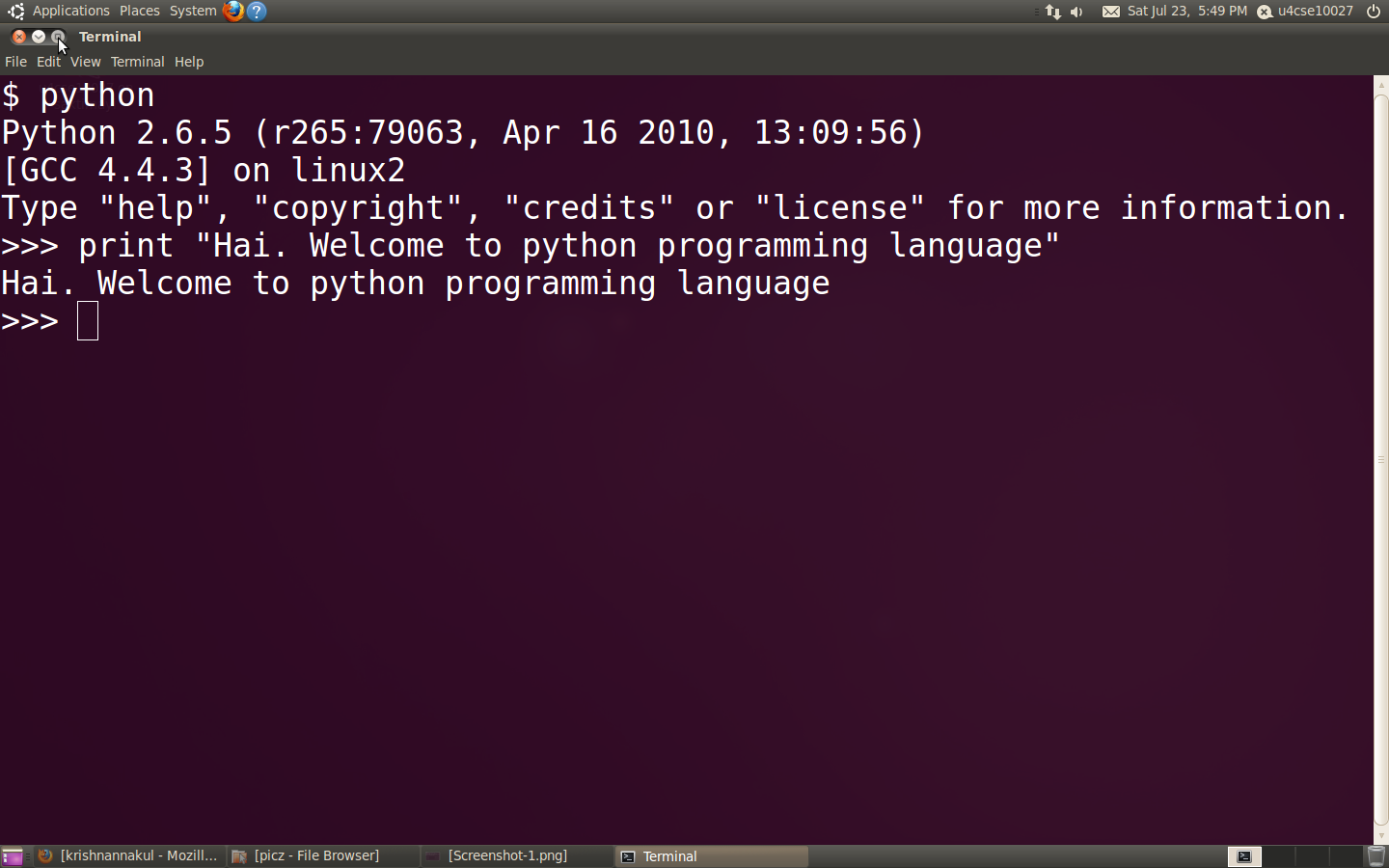Open the terminal's Help menu
The width and height of the screenshot is (1389, 868).
pos(189,62)
